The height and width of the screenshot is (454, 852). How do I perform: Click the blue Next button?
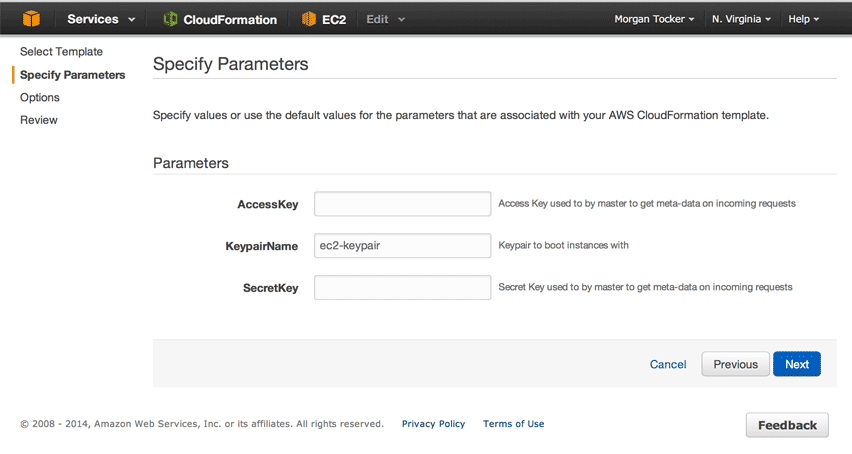(x=797, y=364)
